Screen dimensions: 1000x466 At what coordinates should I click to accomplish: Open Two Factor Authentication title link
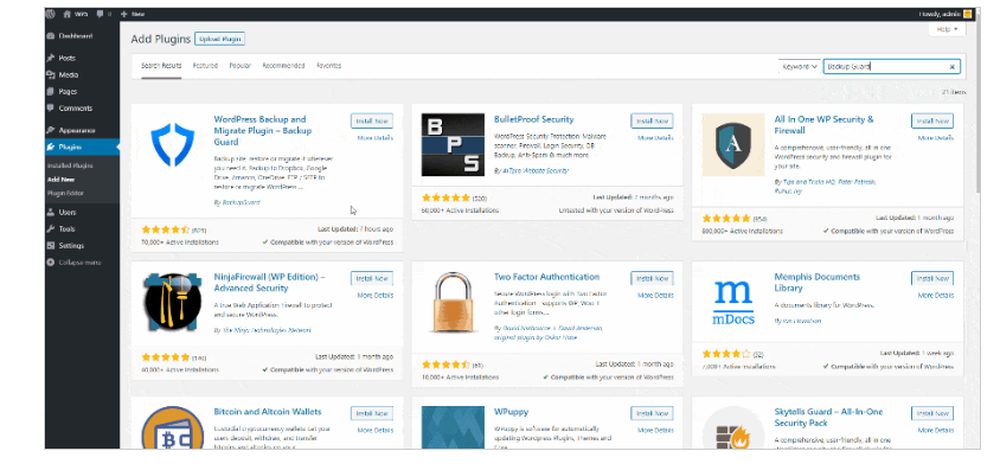[547, 277]
